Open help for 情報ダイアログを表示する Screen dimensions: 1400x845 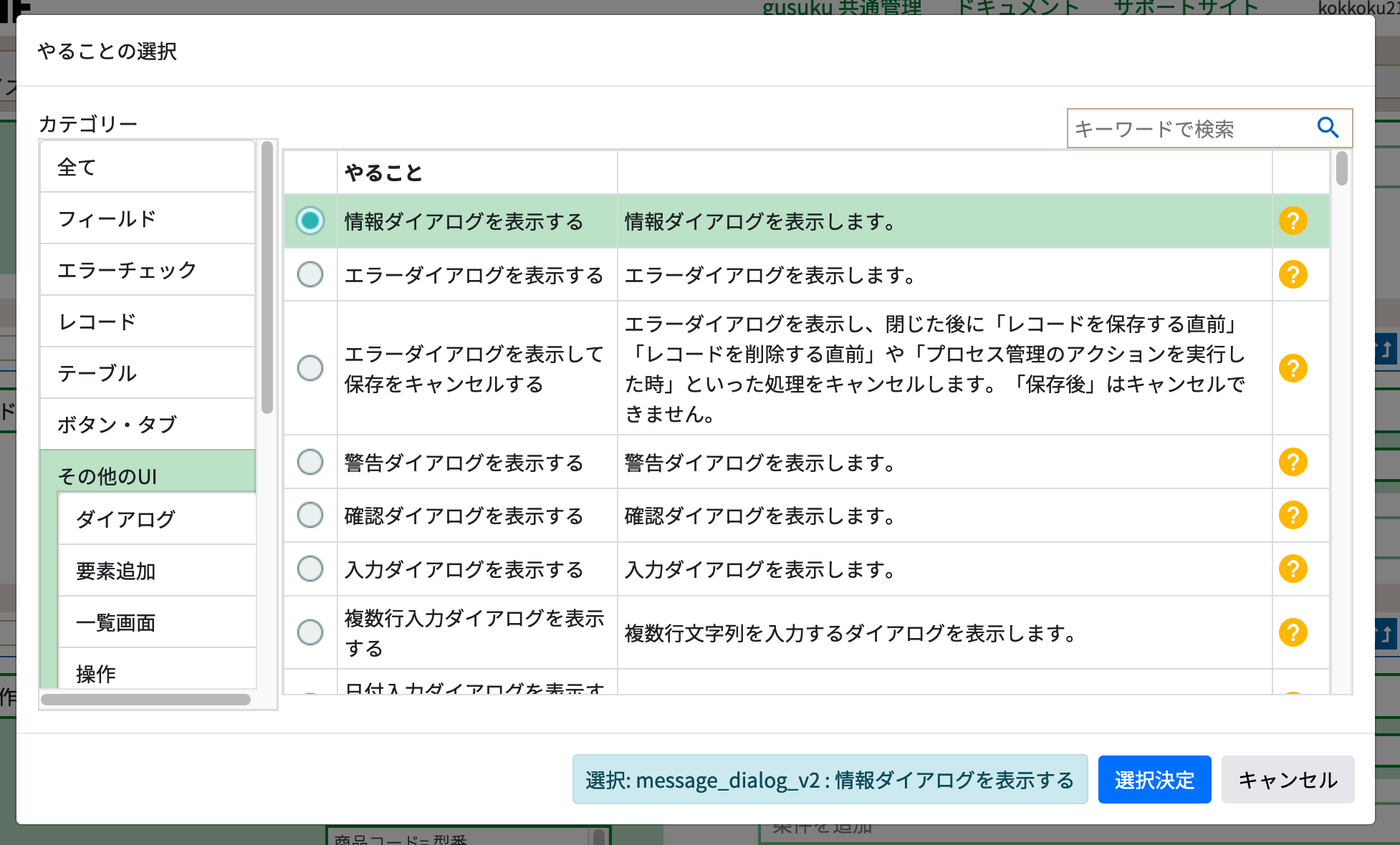[1293, 222]
